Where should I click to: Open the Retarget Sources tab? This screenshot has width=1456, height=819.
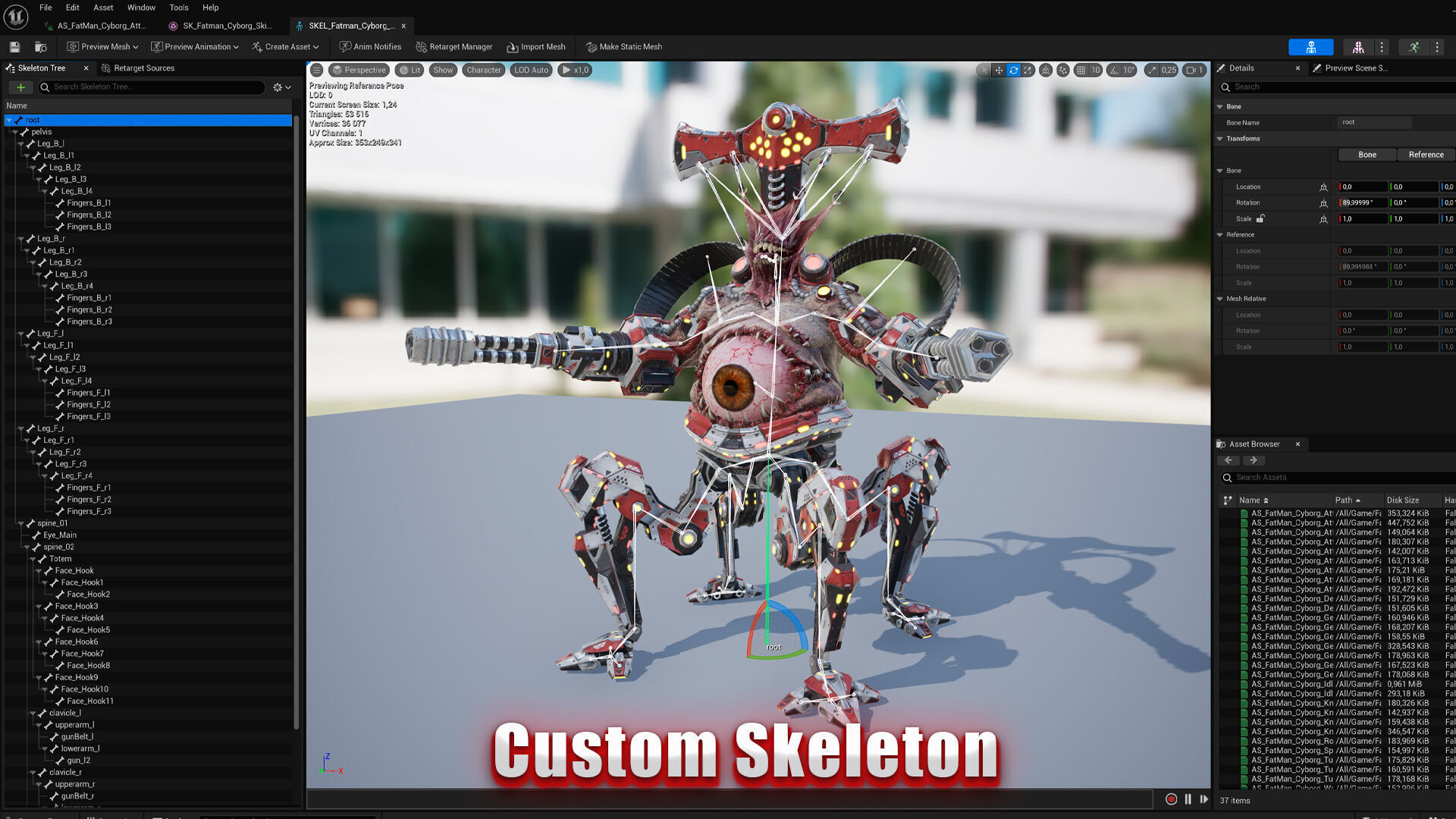tap(138, 68)
